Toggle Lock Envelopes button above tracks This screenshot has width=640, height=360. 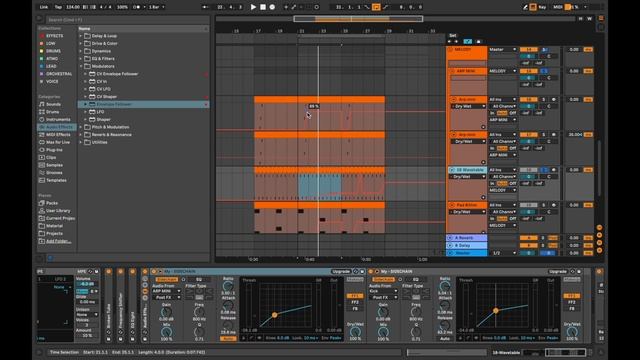(478, 41)
